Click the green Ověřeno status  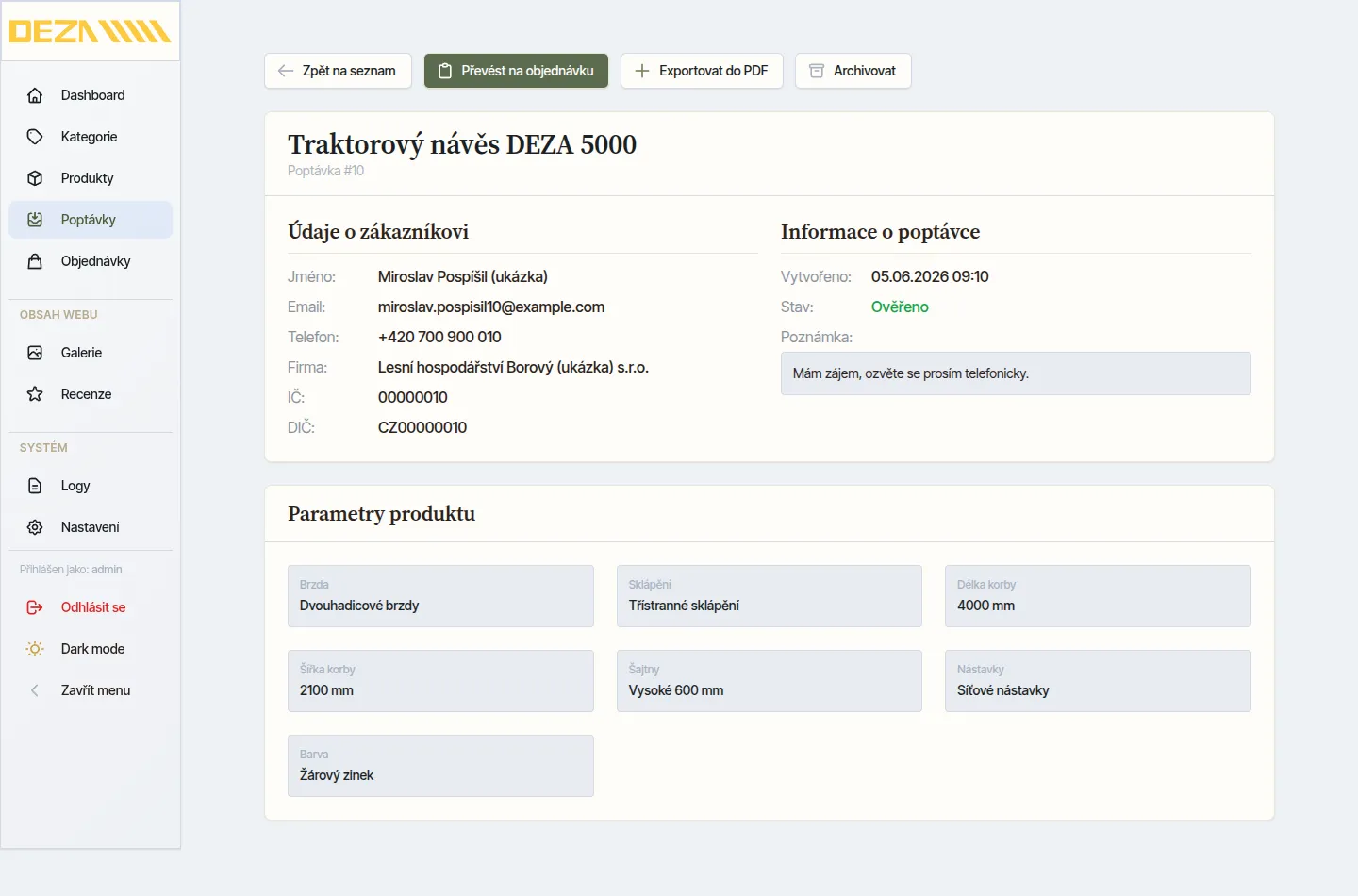[x=900, y=307]
